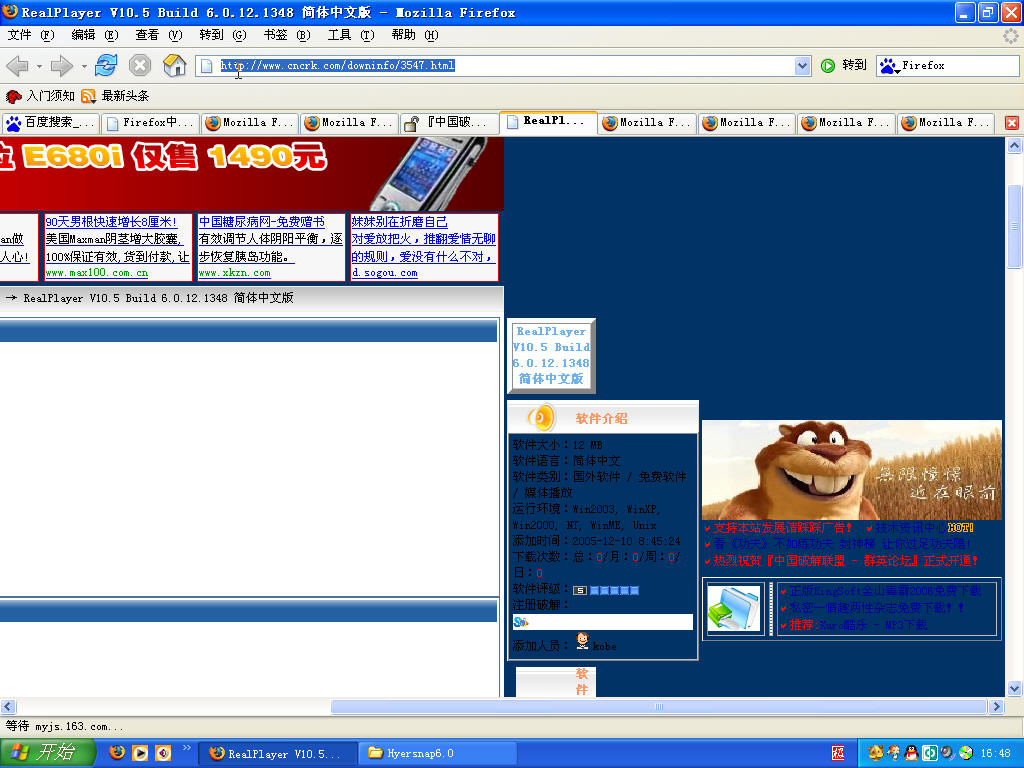Image resolution: width=1024 pixels, height=768 pixels.
Task: Click the Forward arrow button
Action: pyautogui.click(x=62, y=65)
